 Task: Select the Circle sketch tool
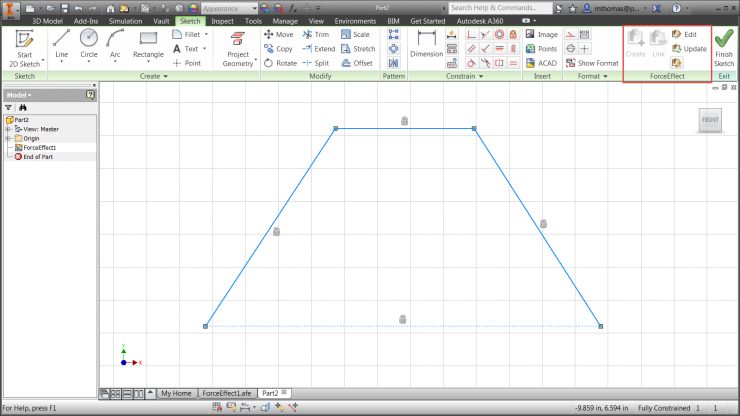click(x=89, y=44)
